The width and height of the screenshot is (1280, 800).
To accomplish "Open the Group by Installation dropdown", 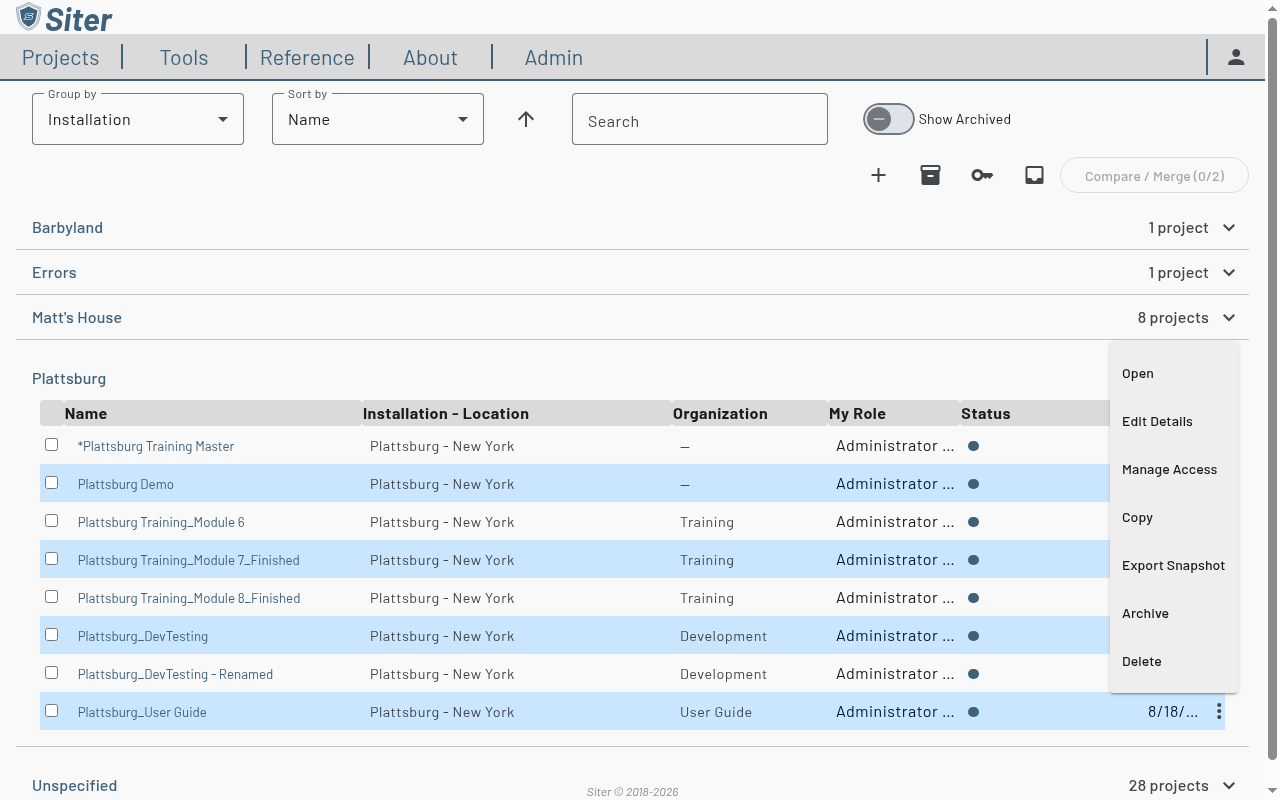I will pyautogui.click(x=138, y=119).
